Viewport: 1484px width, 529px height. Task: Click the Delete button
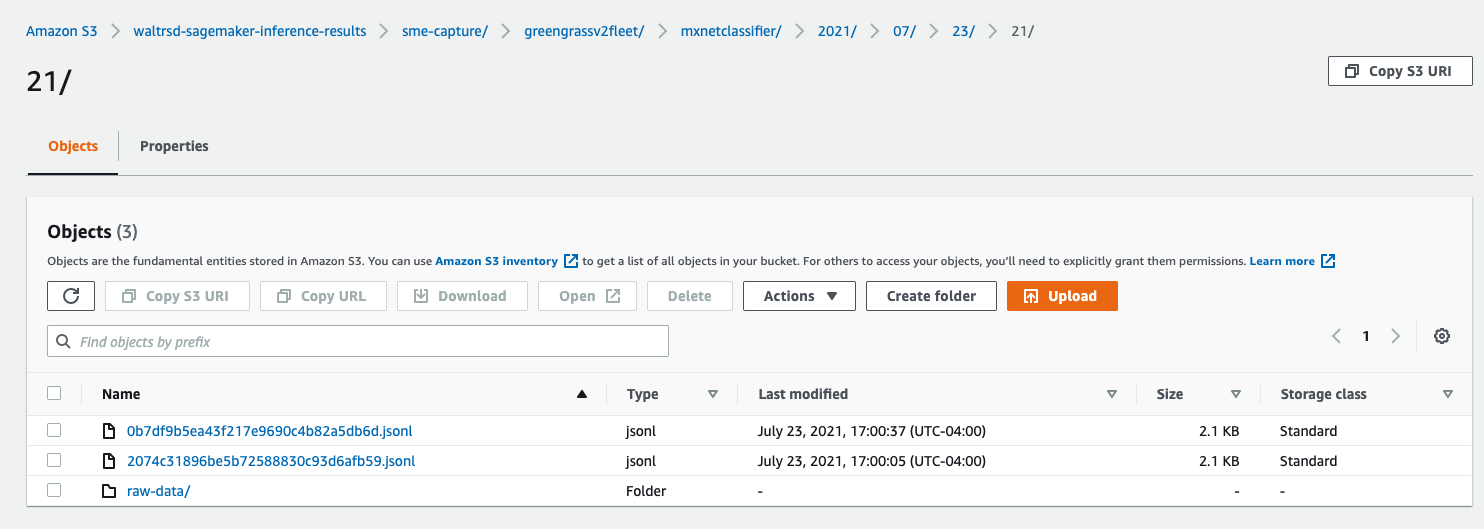click(x=689, y=296)
